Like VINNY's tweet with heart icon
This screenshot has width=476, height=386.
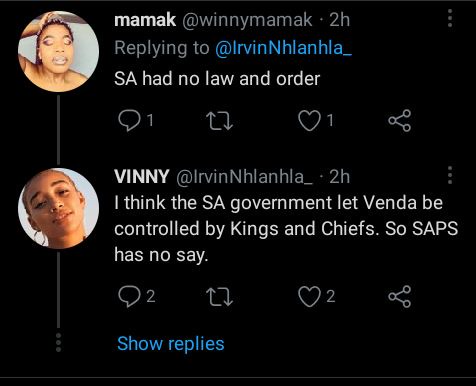pyautogui.click(x=309, y=296)
